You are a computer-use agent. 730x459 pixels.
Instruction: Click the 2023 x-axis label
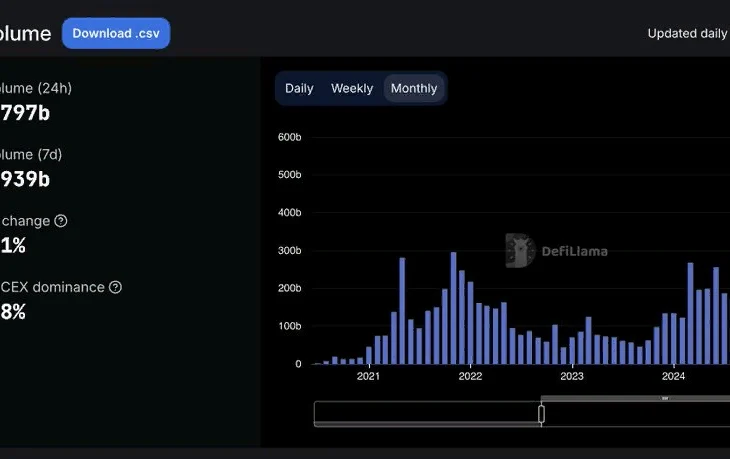click(572, 376)
